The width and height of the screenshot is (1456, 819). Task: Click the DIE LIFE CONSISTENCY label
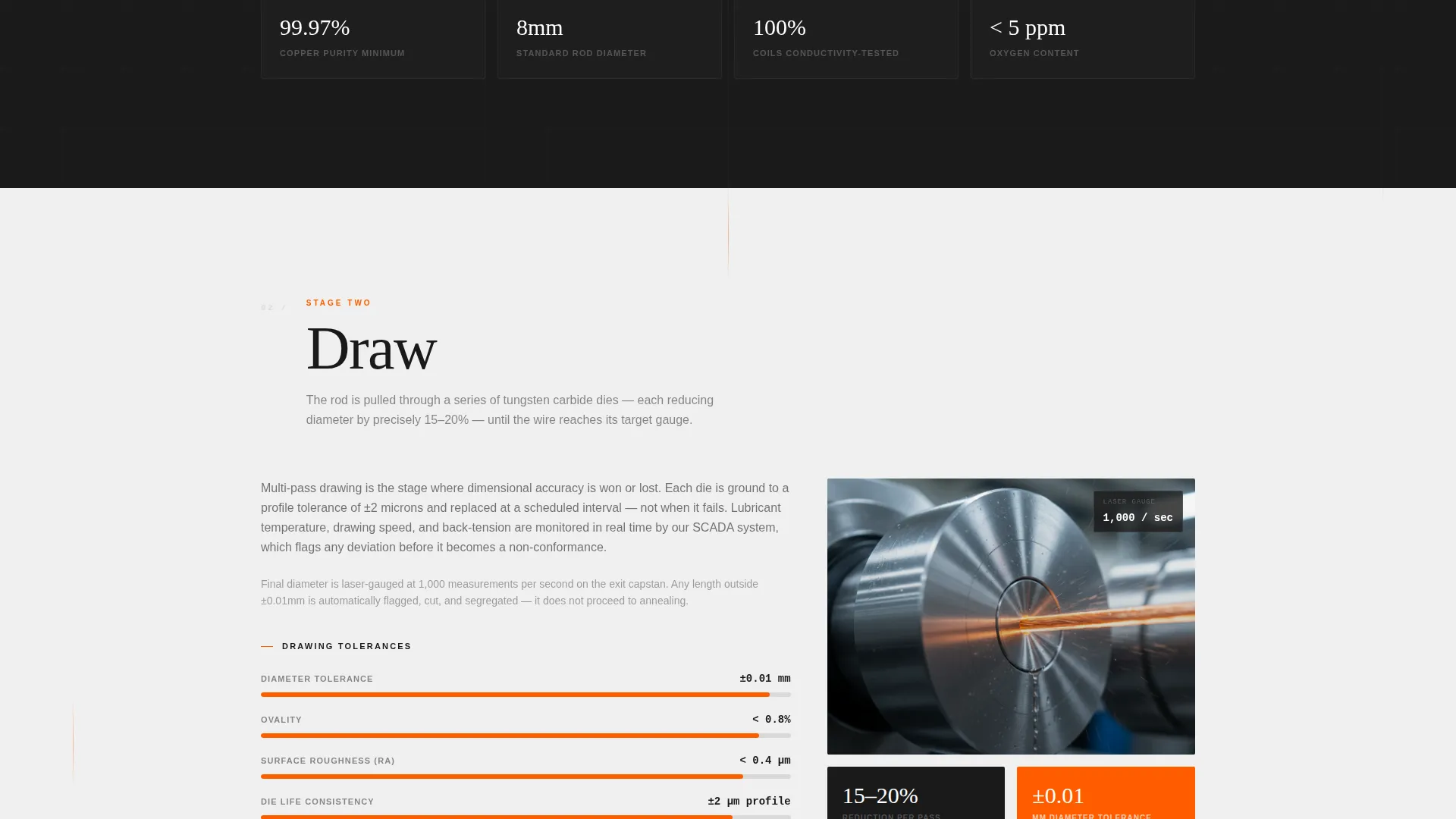click(x=317, y=802)
